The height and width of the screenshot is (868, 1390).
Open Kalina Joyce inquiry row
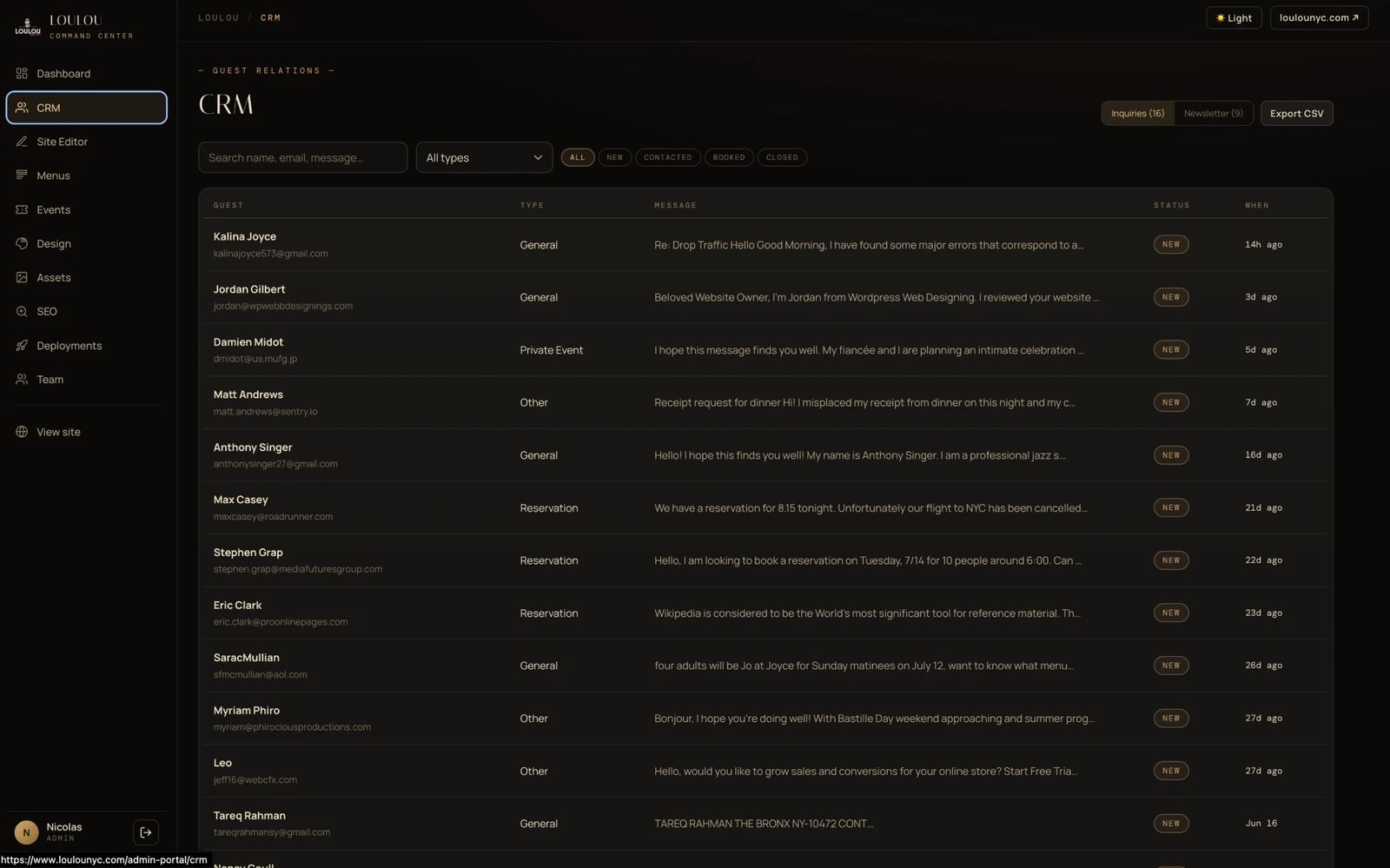(765, 244)
